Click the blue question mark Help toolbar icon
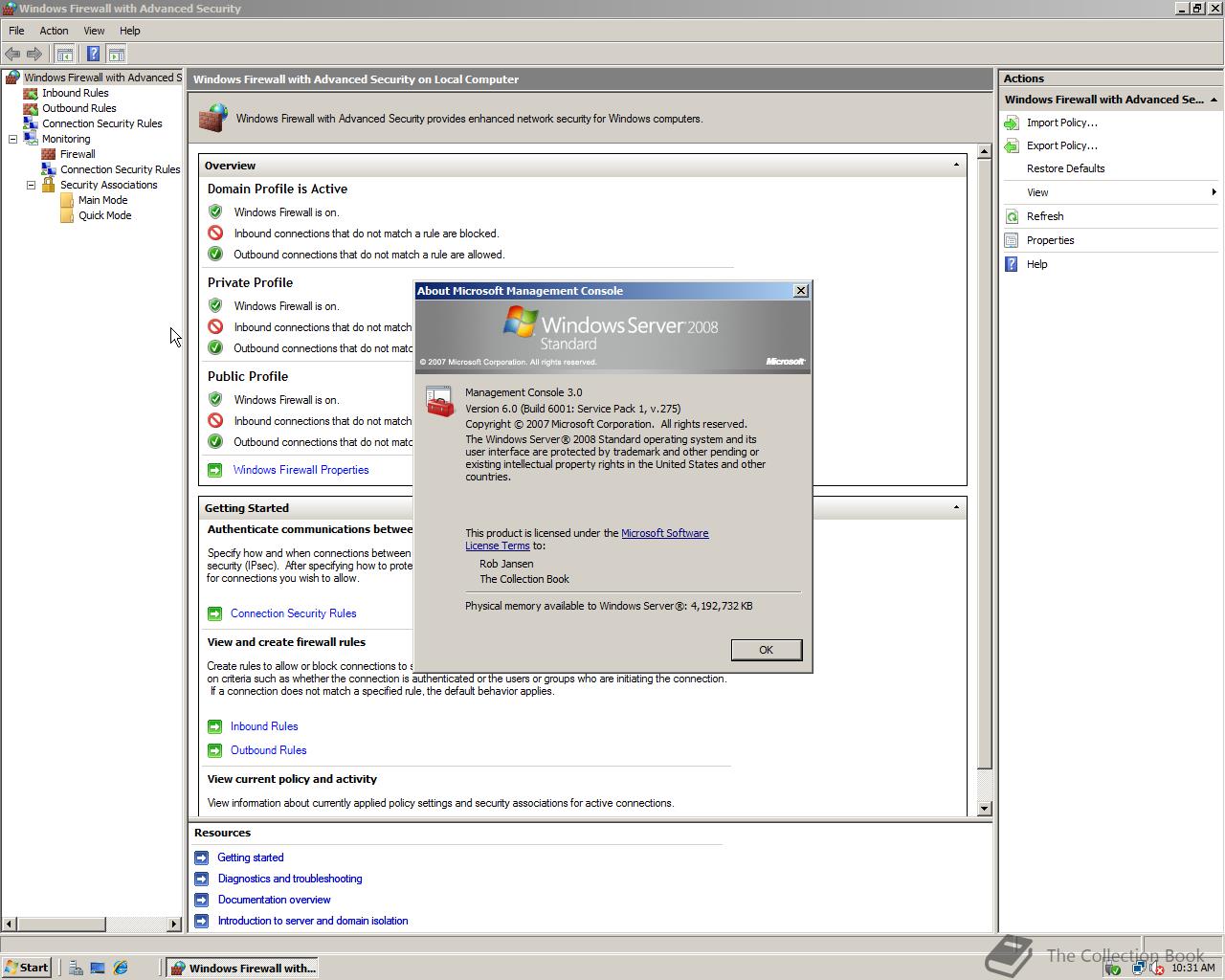This screenshot has height=980, width=1225. point(93,55)
